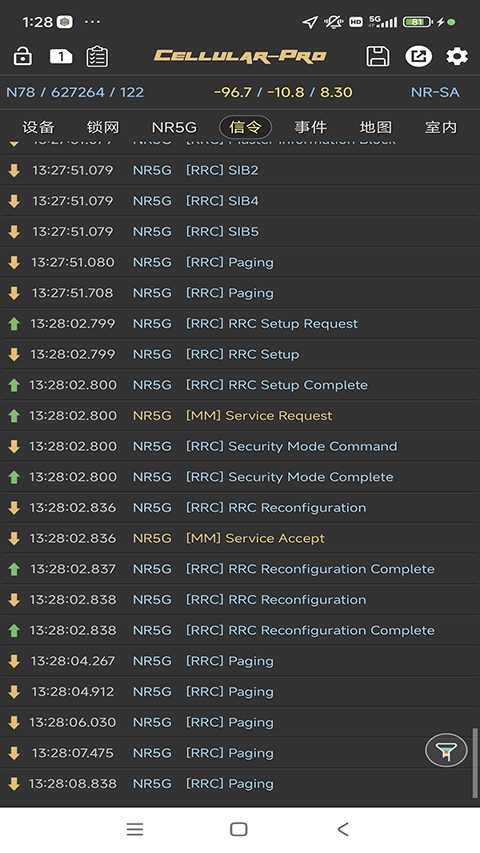480x853 pixels.
Task: Open the clipboard checklist icon
Action: click(x=97, y=57)
